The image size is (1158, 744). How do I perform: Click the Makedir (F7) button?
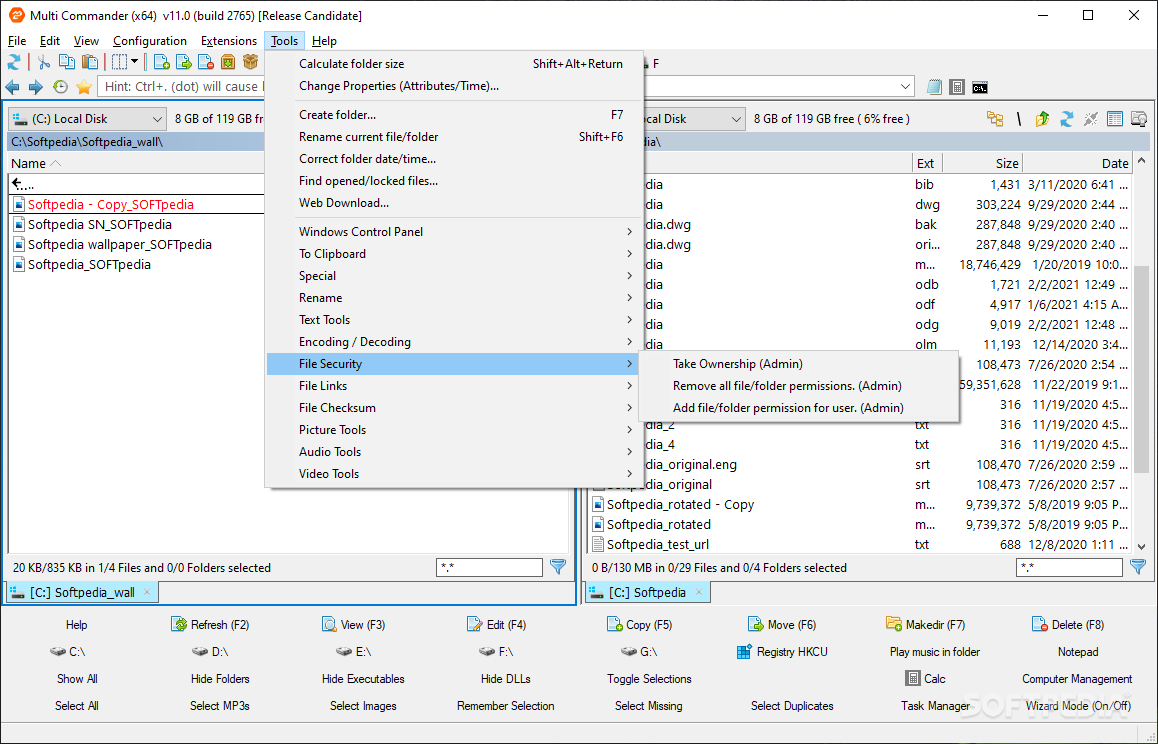click(x=925, y=624)
